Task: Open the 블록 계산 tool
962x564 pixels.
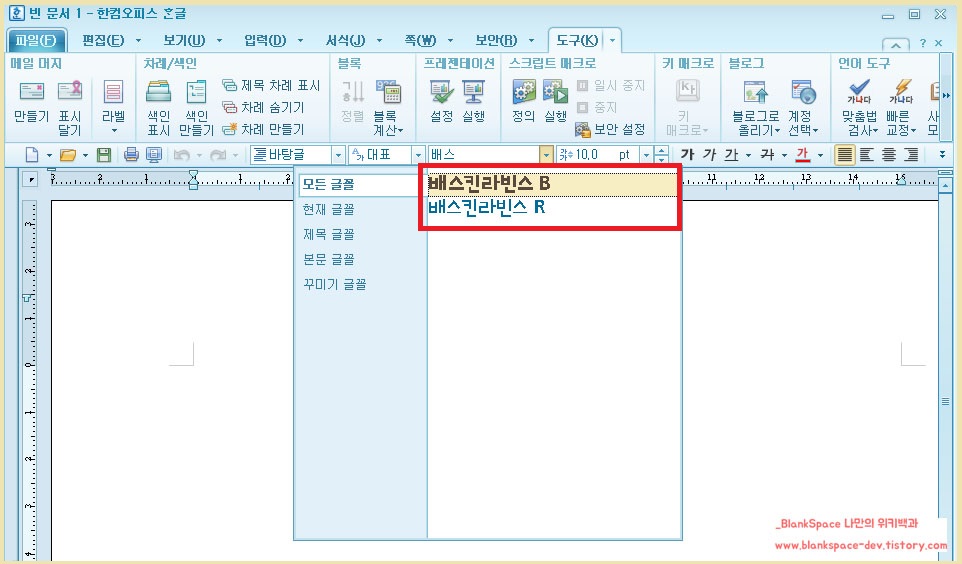Action: pyautogui.click(x=388, y=107)
